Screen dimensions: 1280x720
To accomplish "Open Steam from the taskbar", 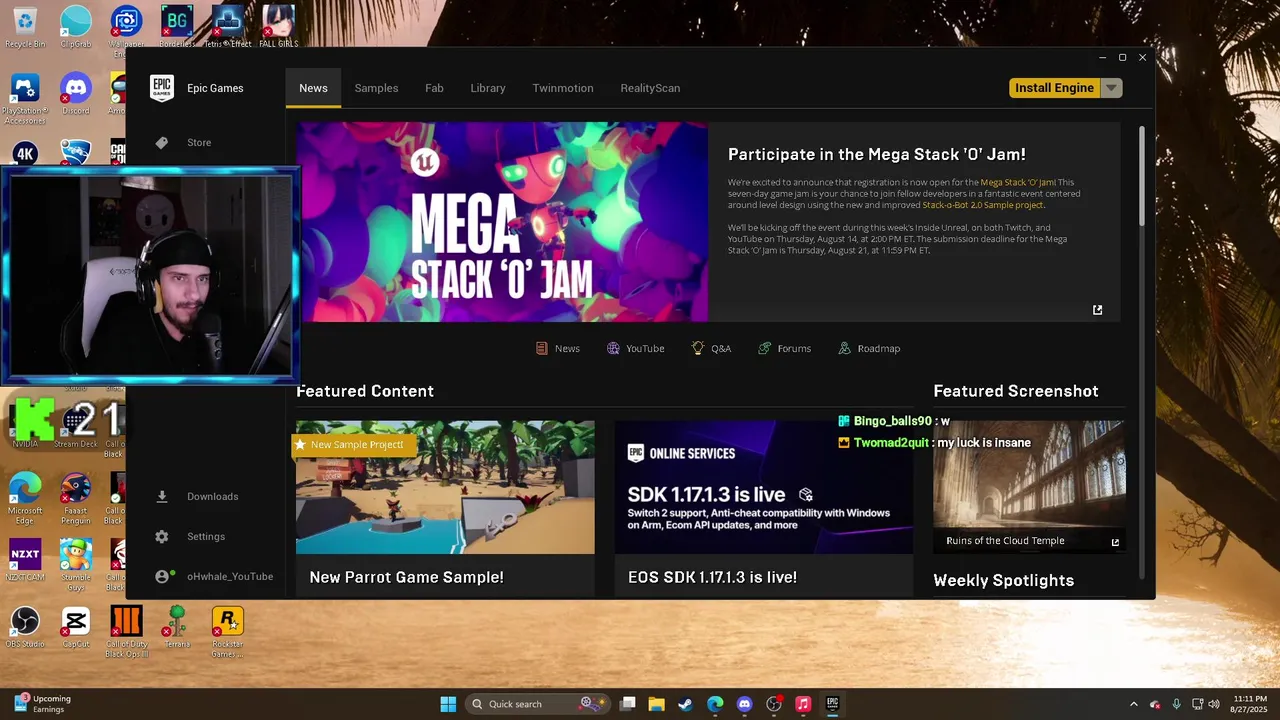I will [x=685, y=704].
